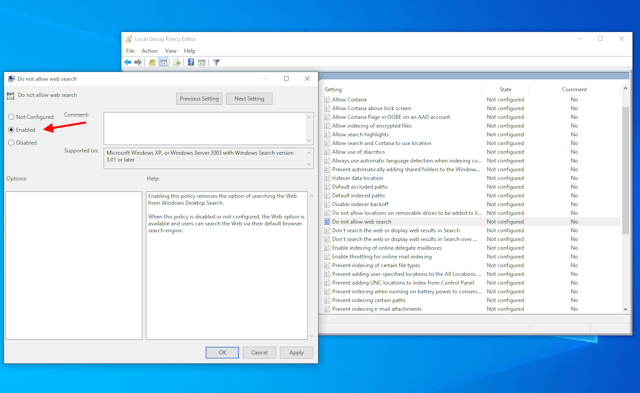Click the Forward arrow in Policy Editor toolbar
This screenshot has height=393, width=640.
(138, 62)
